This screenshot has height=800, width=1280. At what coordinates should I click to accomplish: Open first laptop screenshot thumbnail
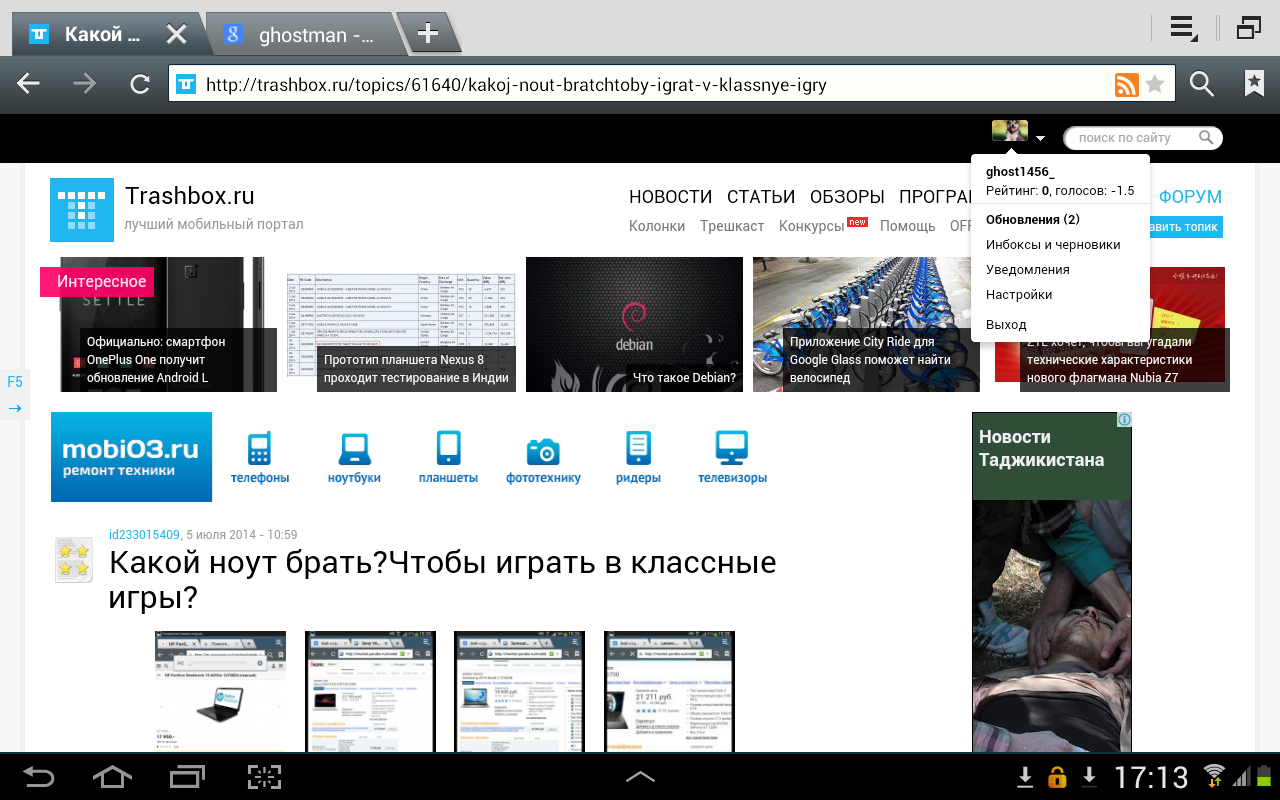click(220, 691)
